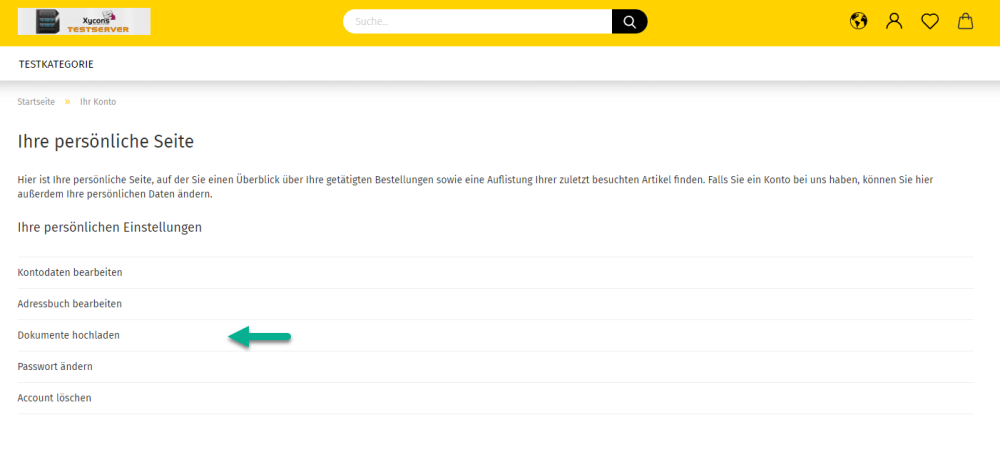The width and height of the screenshot is (1000, 462).
Task: Open the TESTKATEGORIE menu item
Action: (56, 64)
